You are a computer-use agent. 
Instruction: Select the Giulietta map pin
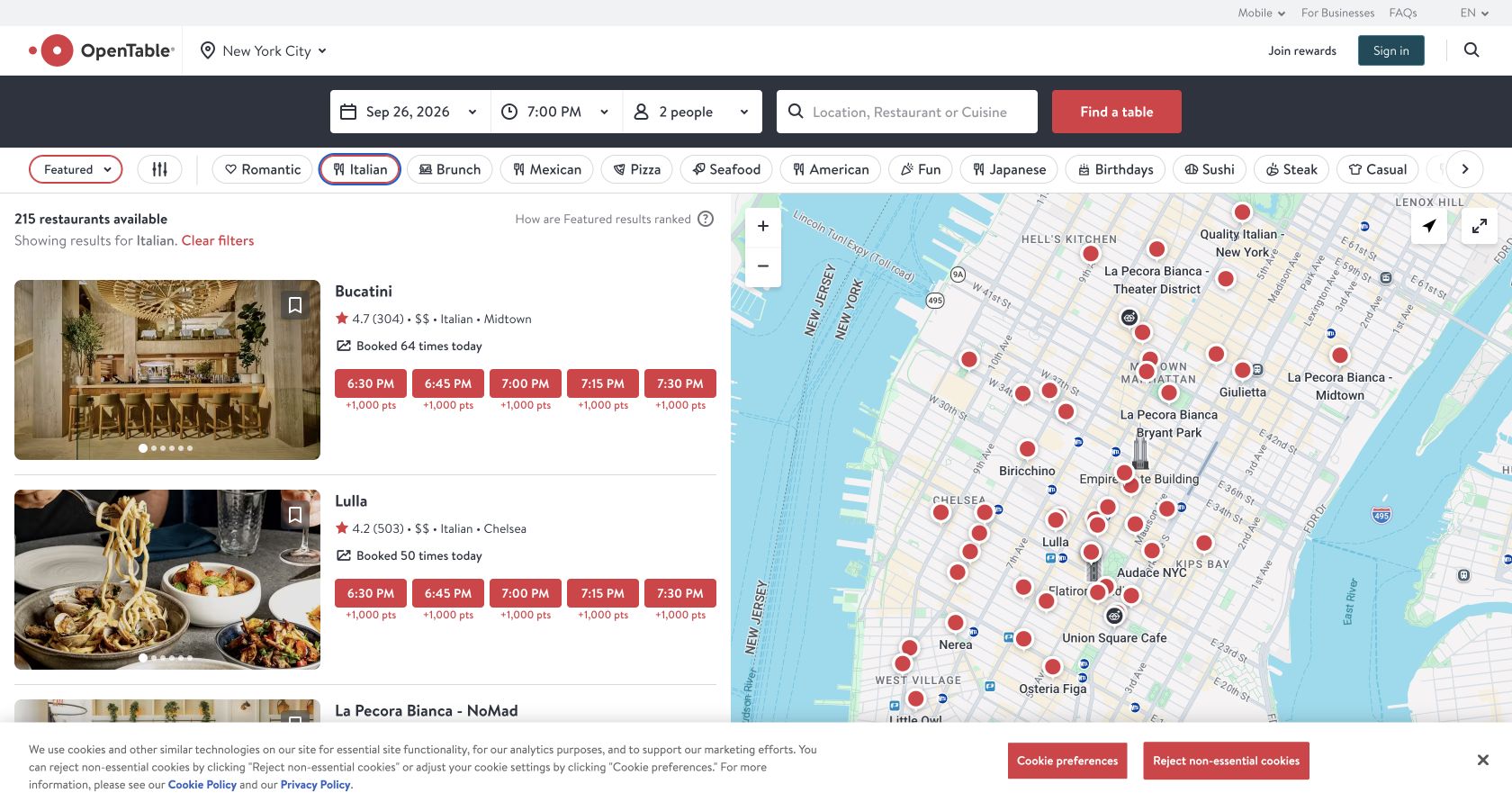point(1243,370)
